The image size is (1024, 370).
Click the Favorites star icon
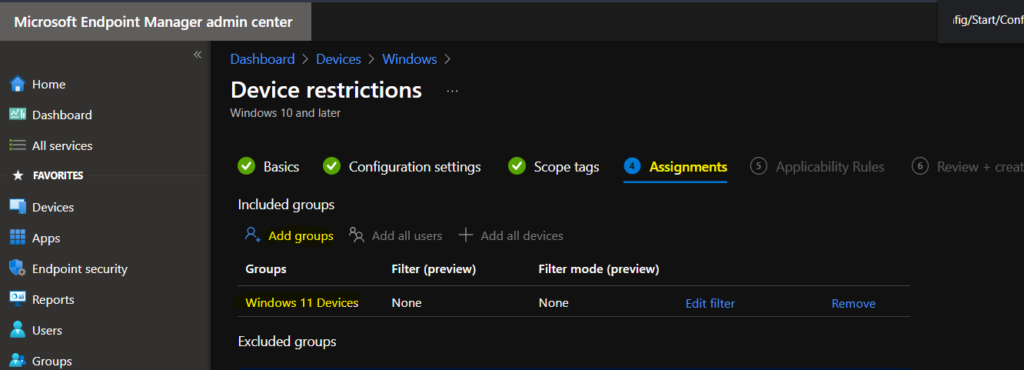(18, 176)
